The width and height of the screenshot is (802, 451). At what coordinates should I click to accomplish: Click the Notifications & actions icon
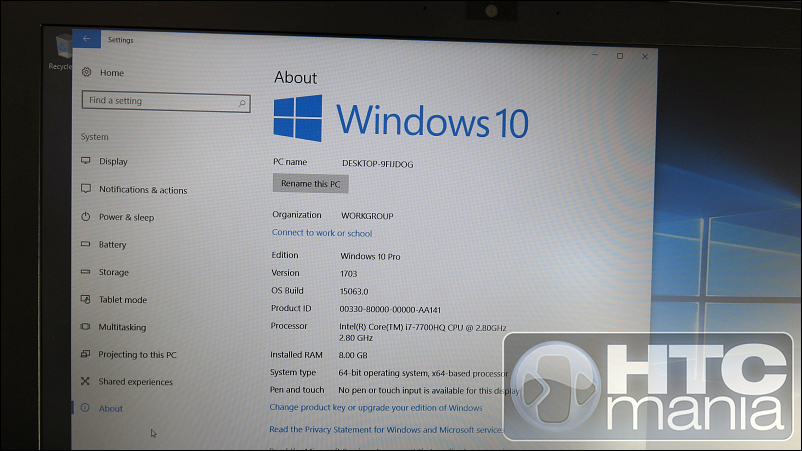pyautogui.click(x=86, y=189)
